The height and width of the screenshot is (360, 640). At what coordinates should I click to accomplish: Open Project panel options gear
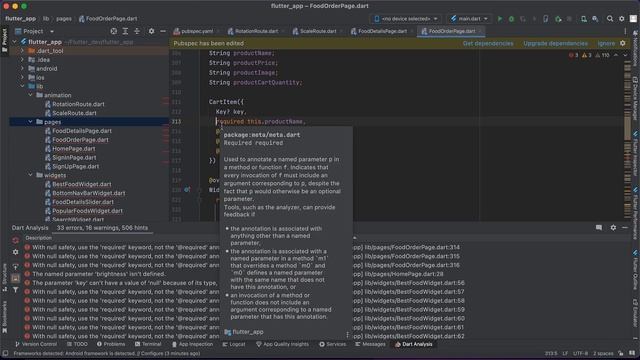(151, 31)
